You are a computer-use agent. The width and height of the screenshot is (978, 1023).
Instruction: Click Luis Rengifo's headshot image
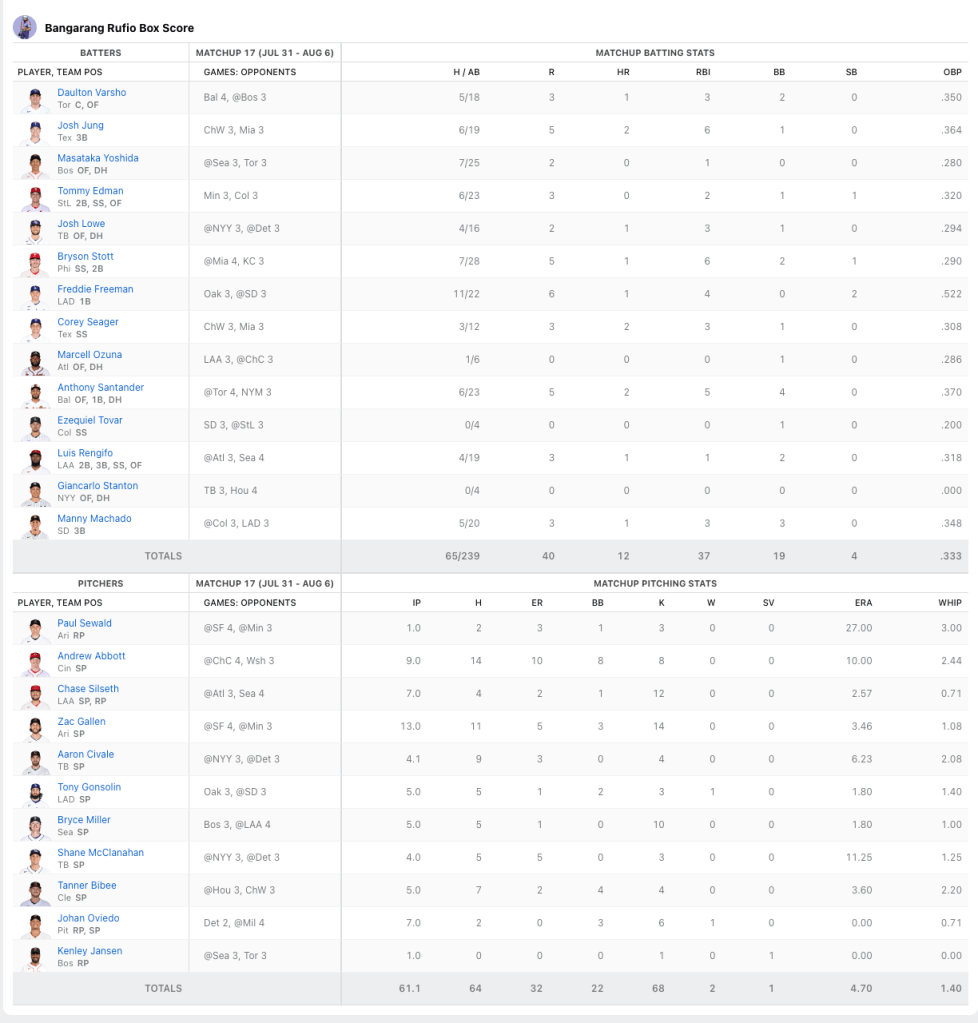pyautogui.click(x=36, y=460)
